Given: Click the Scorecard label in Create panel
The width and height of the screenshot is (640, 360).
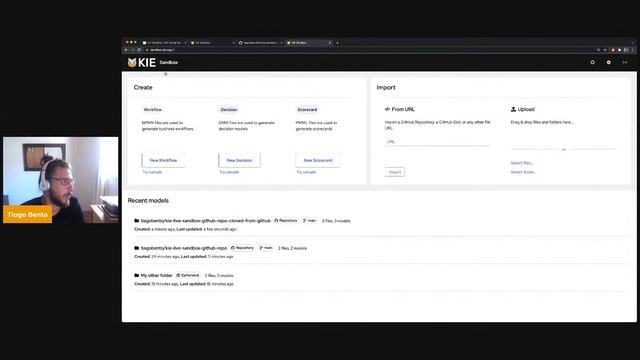Looking at the screenshot, I should (x=307, y=110).
